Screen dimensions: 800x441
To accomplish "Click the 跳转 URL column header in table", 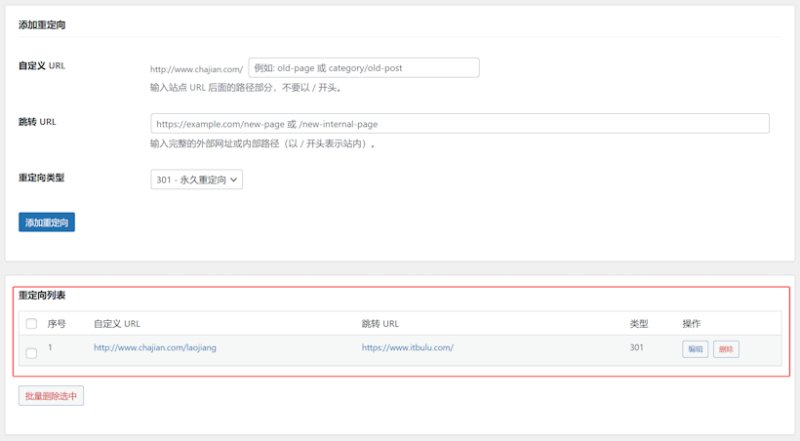I will pos(380,324).
